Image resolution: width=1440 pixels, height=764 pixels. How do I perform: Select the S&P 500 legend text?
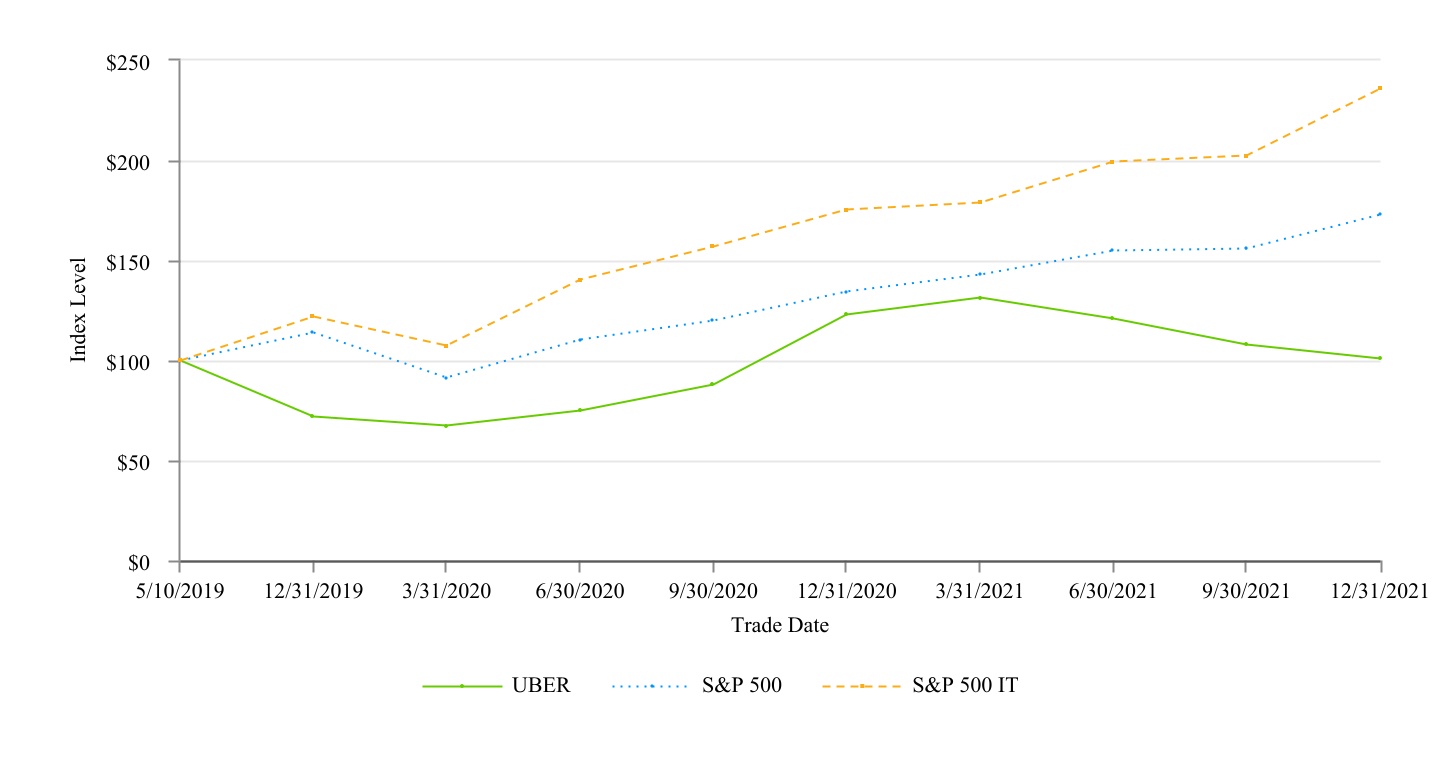tap(742, 686)
